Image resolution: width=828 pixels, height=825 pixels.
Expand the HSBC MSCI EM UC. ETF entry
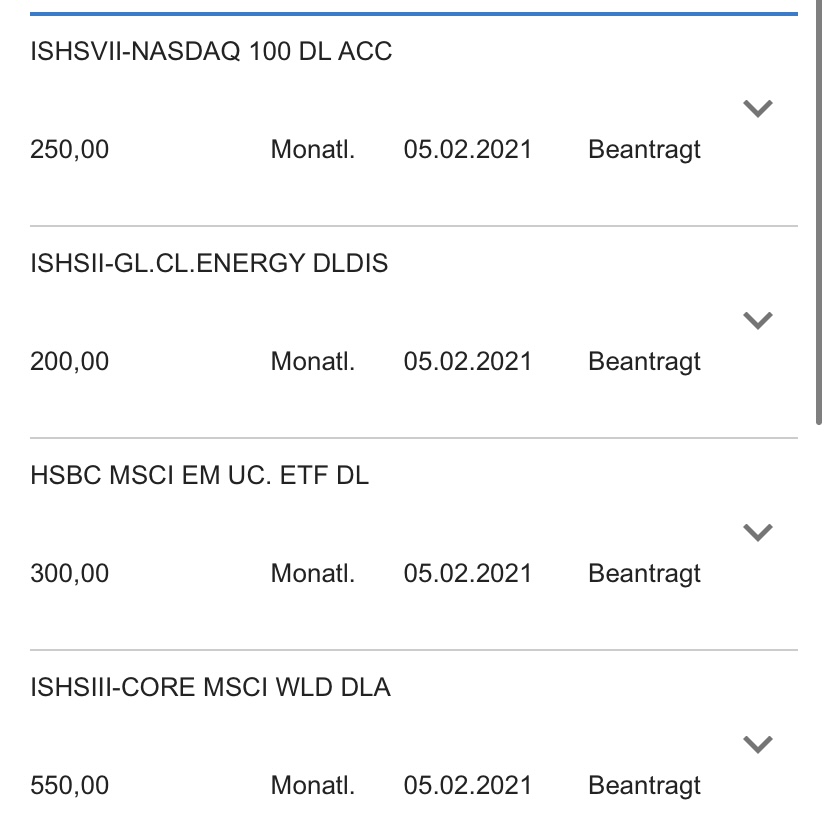point(758,532)
